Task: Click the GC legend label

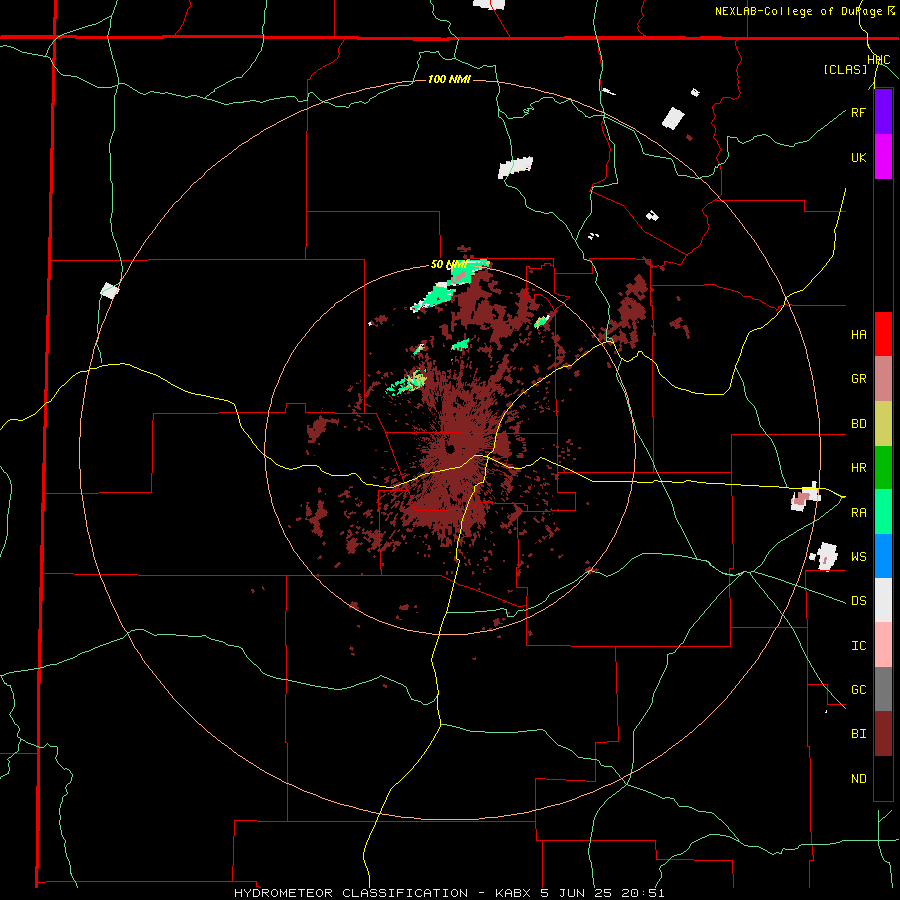Action: (858, 690)
